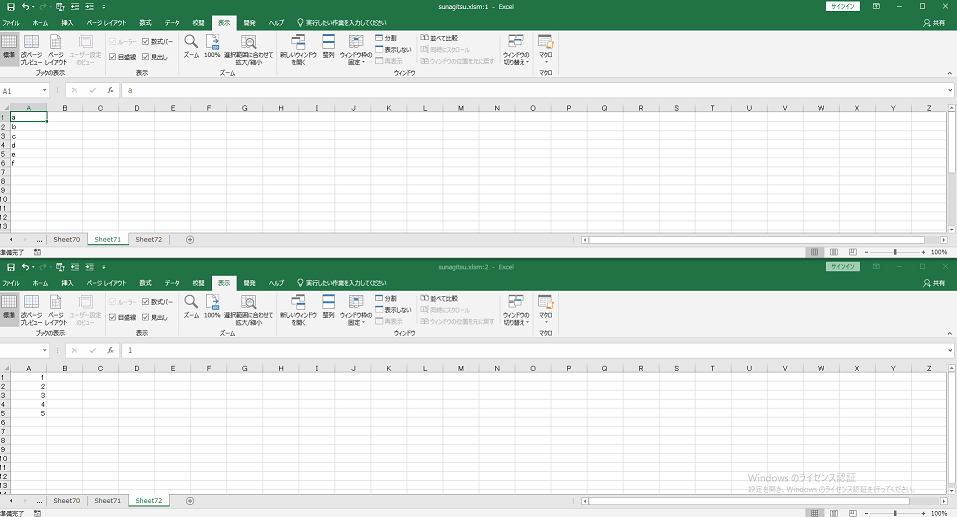Open ズーム magnifier dialog in top window

(x=191, y=47)
